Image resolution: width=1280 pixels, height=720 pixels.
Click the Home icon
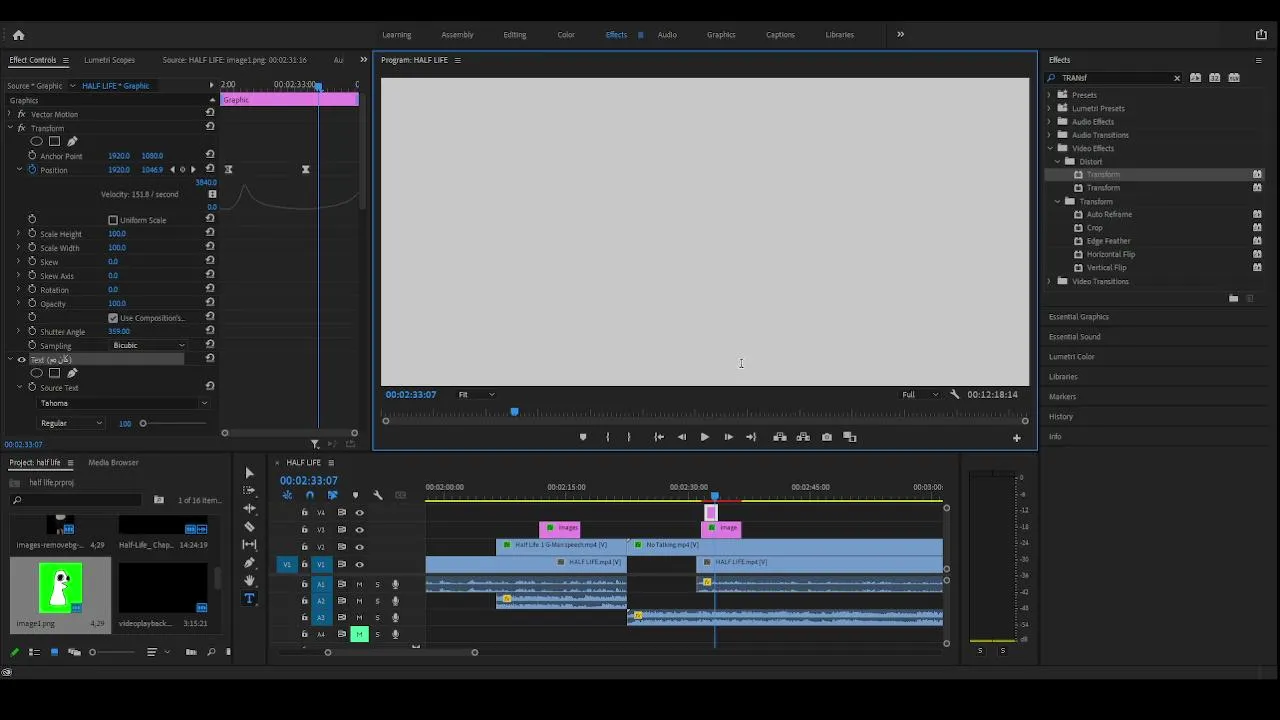point(18,35)
